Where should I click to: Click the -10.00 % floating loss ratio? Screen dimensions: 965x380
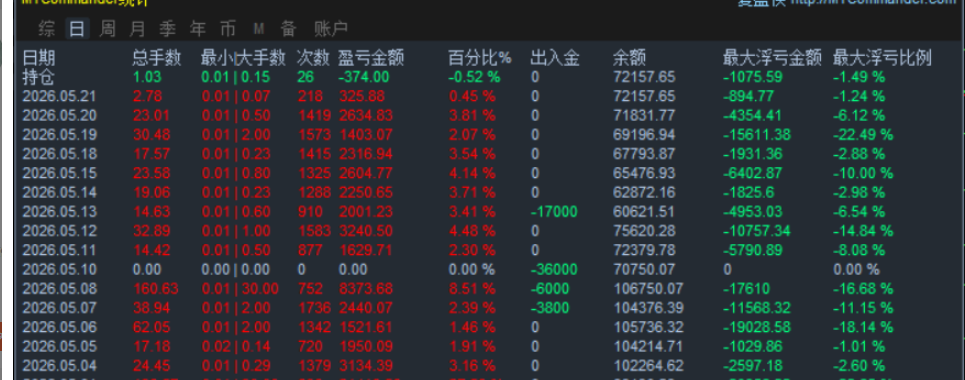[x=863, y=173]
